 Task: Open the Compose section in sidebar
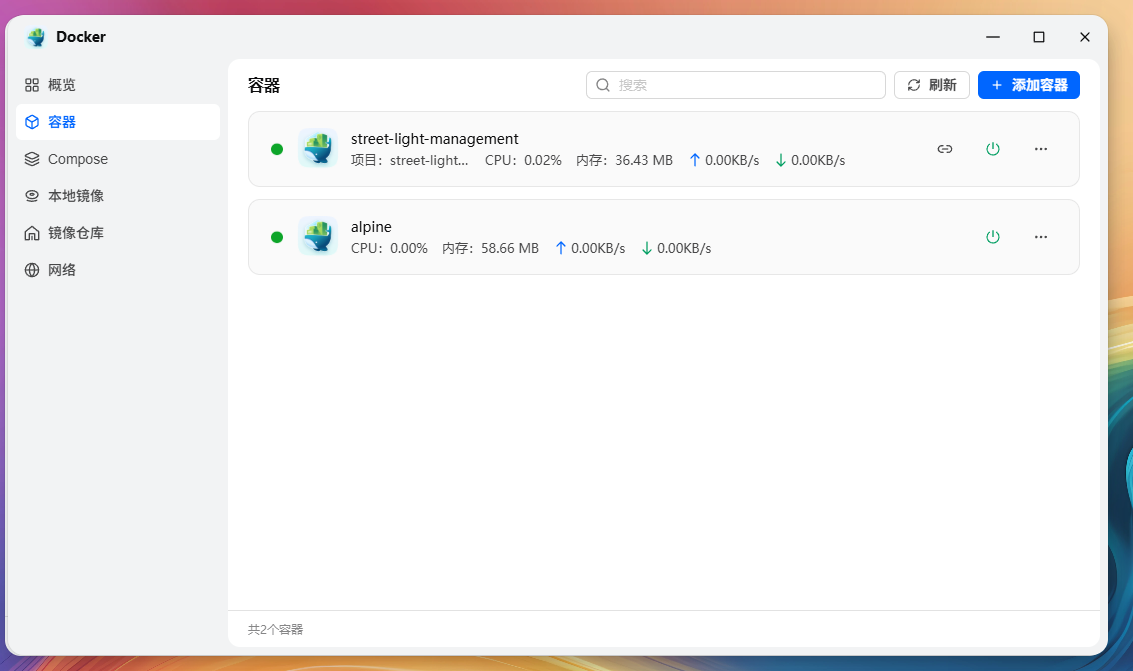click(x=76, y=158)
